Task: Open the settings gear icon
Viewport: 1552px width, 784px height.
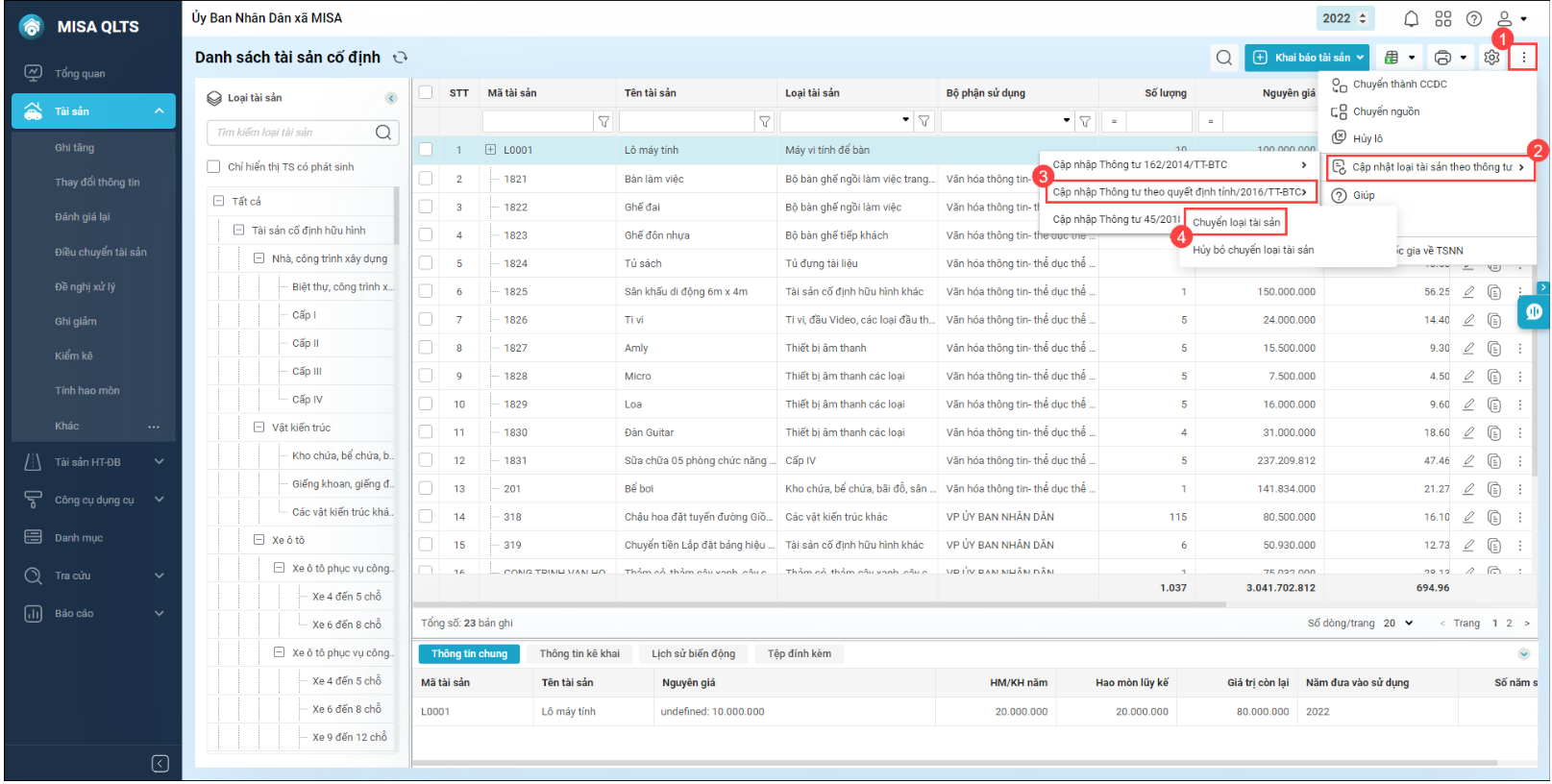Action: (1490, 58)
